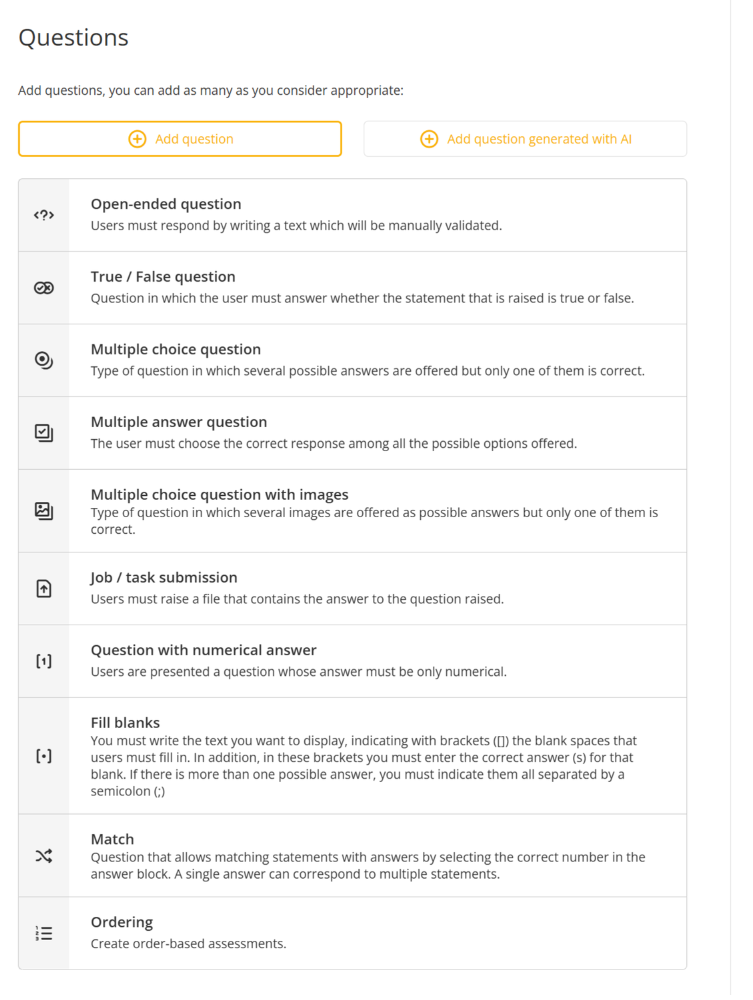This screenshot has width=753, height=1000.
Task: Click the Multiple answer question checkbox icon
Action: click(43, 433)
